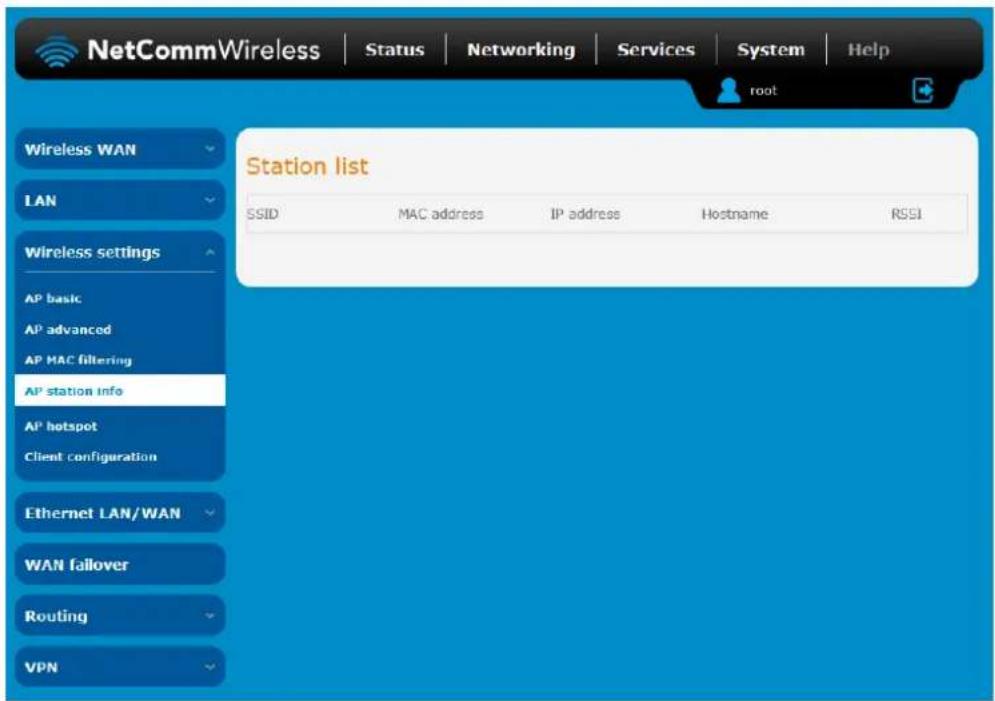Click the root user avatar icon
This screenshot has width=995, height=701.
[x=728, y=90]
